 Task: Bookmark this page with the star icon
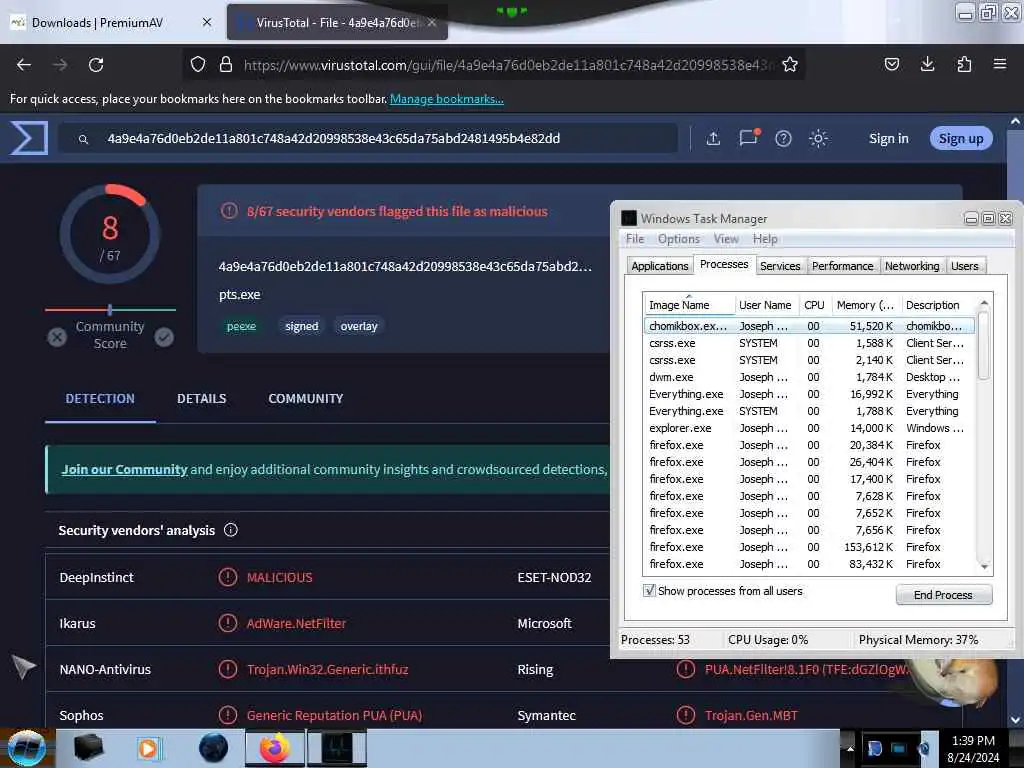pos(790,65)
